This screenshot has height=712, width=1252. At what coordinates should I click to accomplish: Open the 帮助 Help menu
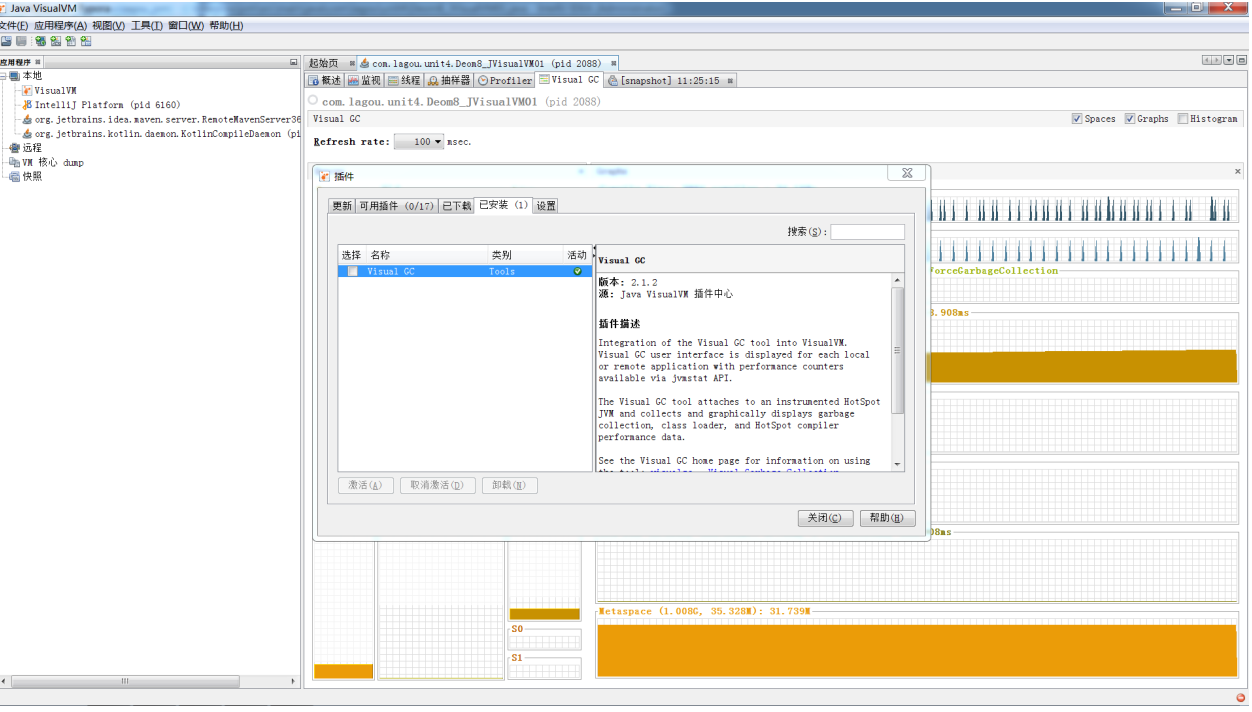(x=226, y=26)
